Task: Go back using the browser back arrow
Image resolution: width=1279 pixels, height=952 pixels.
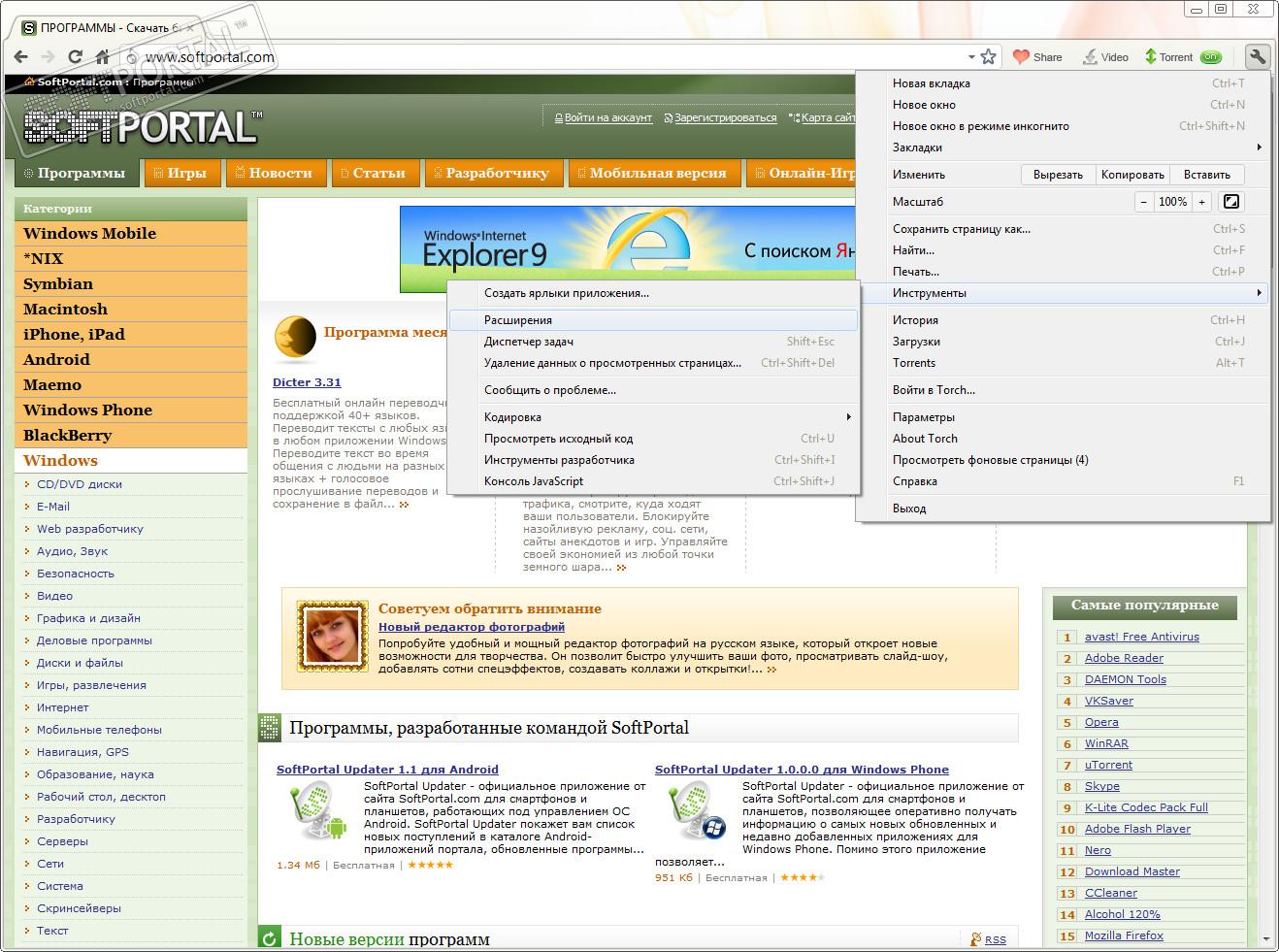Action: pos(21,57)
